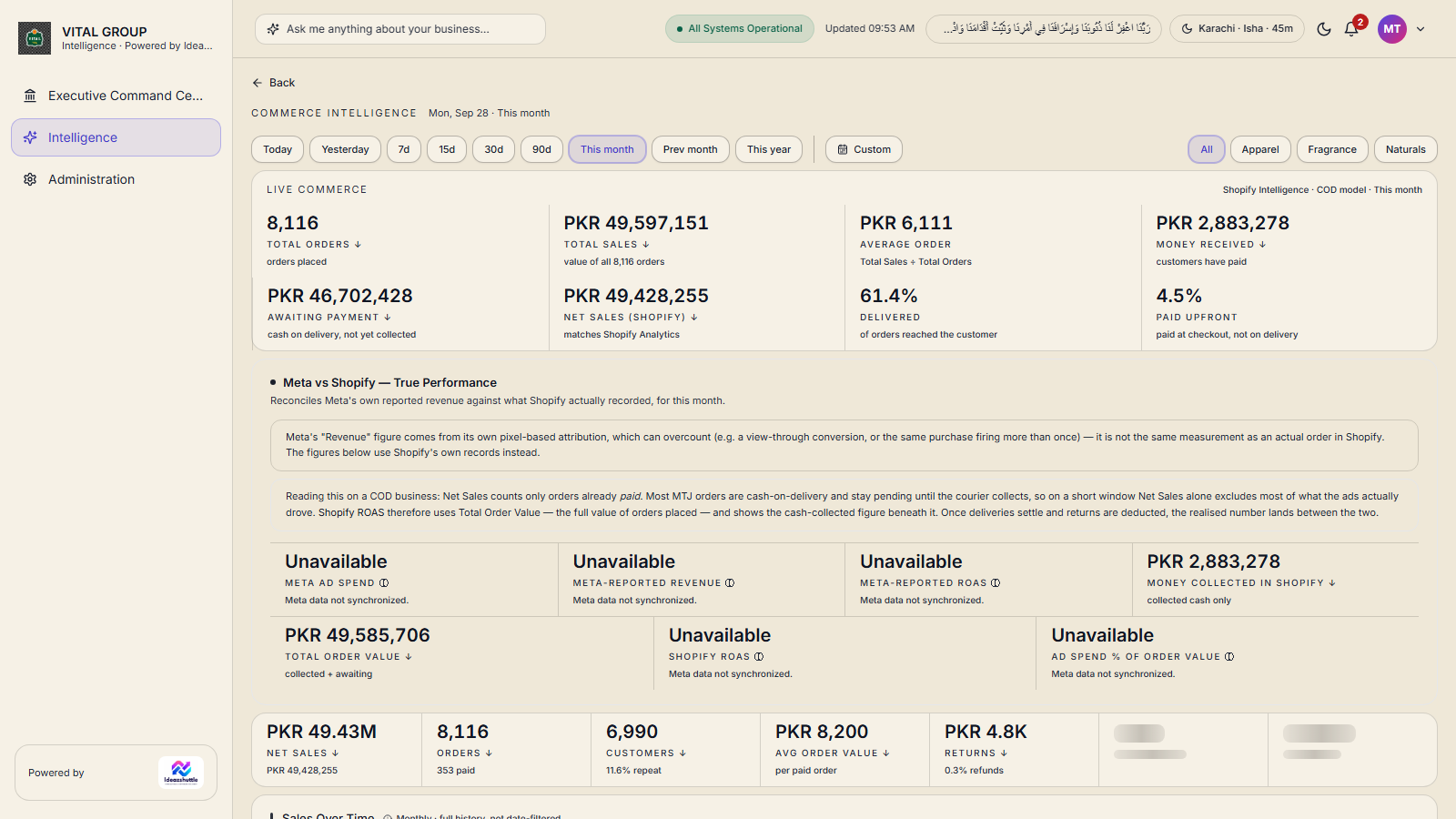1456x819 pixels.
Task: Select the This month date range
Action: pyautogui.click(x=607, y=149)
